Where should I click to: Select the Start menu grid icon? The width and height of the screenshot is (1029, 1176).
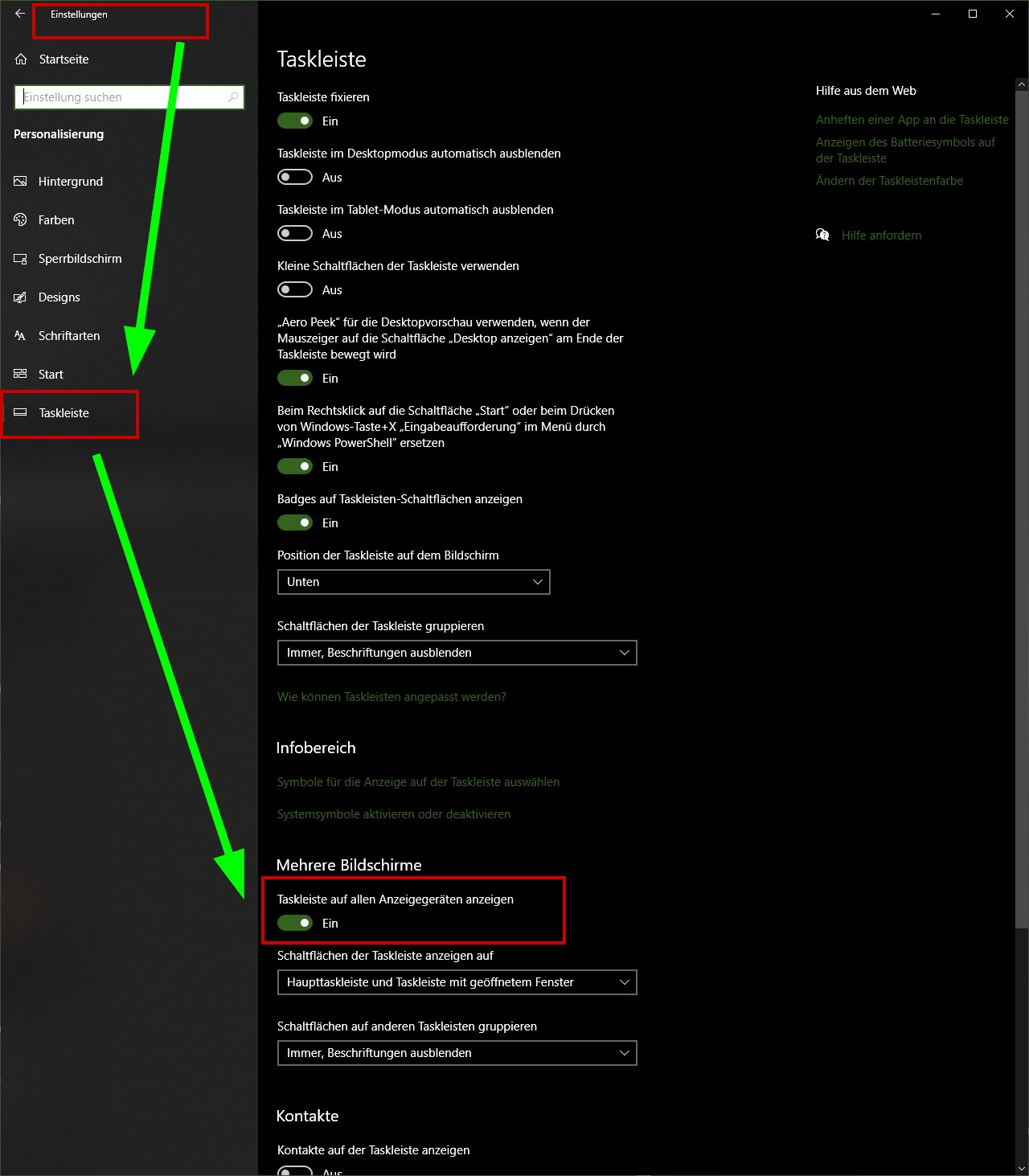[x=20, y=374]
